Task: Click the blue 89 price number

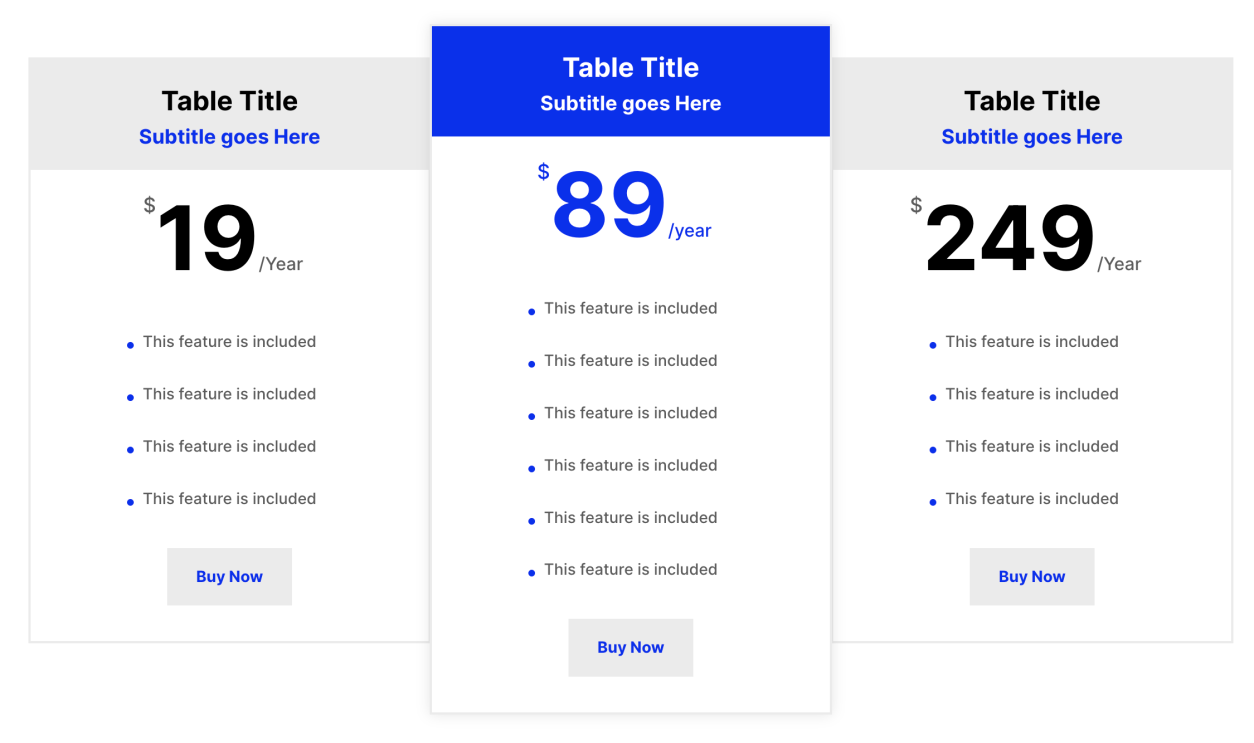Action: click(608, 205)
